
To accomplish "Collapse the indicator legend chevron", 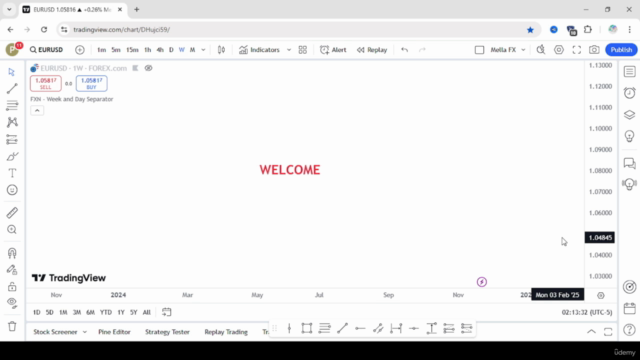I will pos(37,110).
